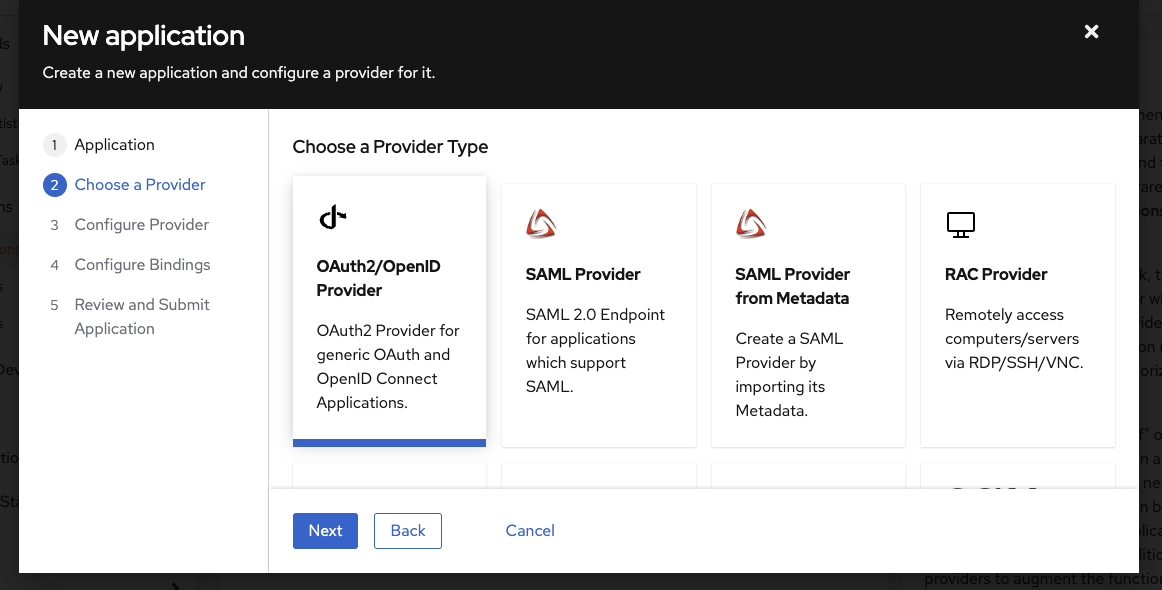Click the step 2 number badge
1162x590 pixels.
54,185
